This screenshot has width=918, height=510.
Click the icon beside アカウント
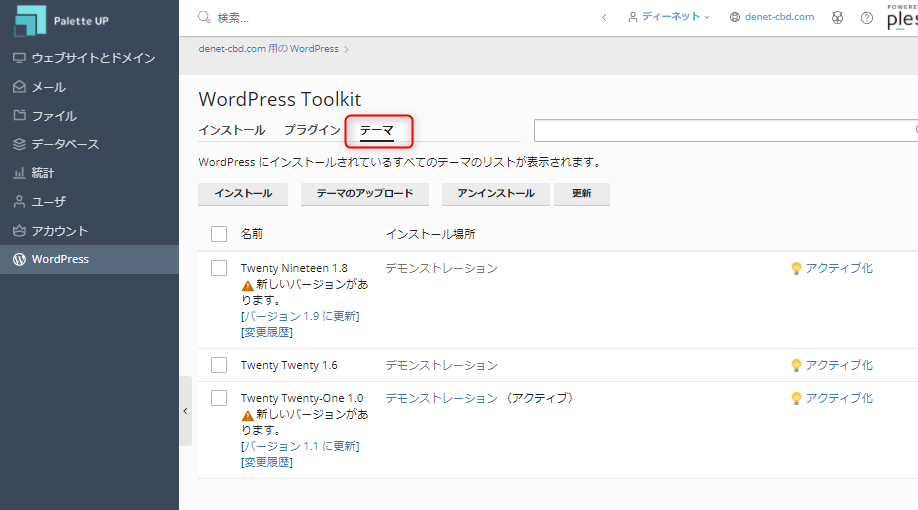pyautogui.click(x=19, y=231)
